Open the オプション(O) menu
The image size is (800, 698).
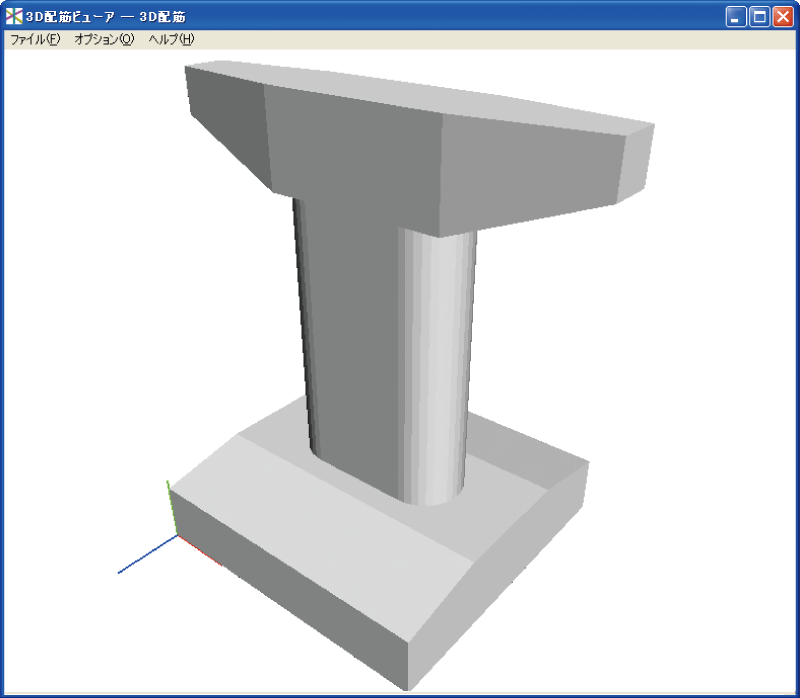pos(104,39)
